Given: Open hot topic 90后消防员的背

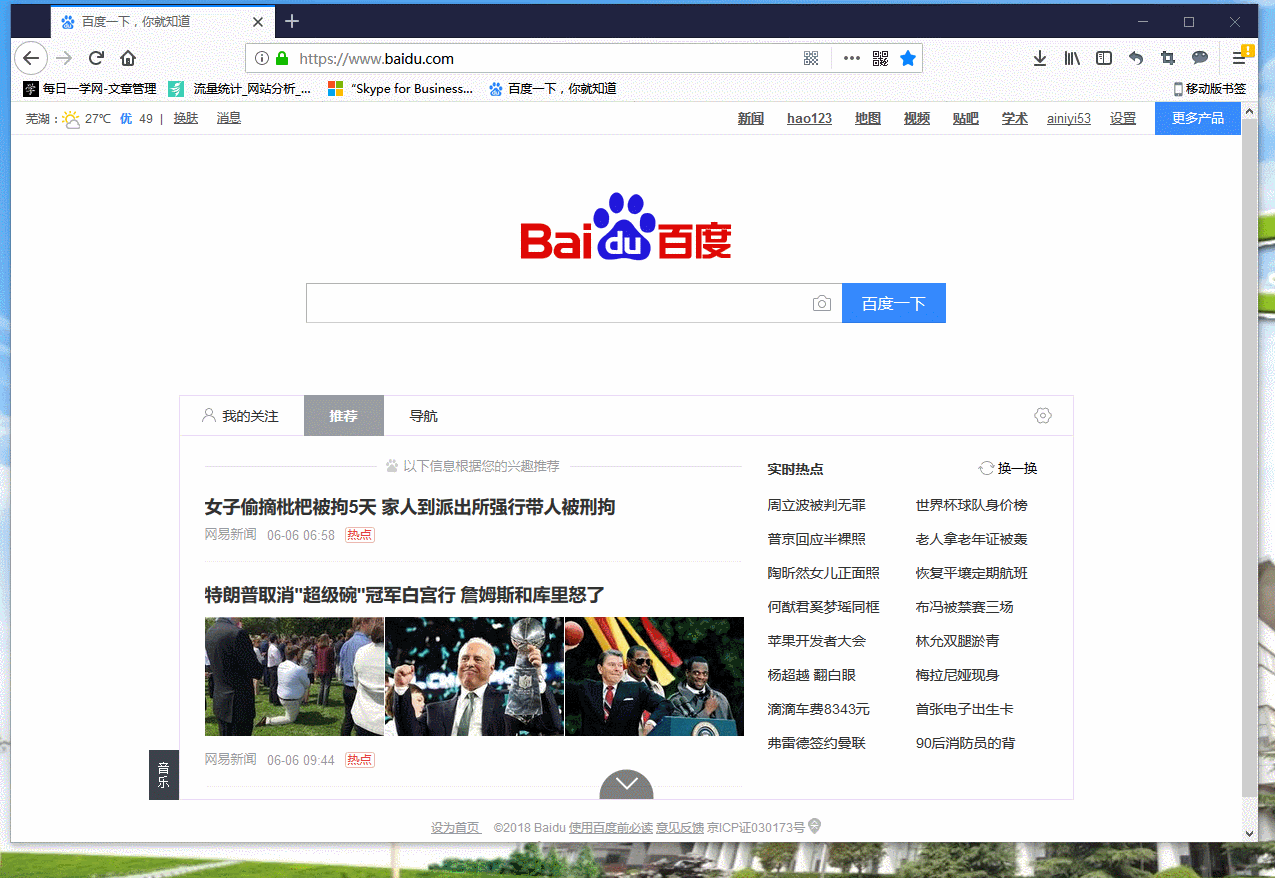Looking at the screenshot, I should click(x=966, y=743).
